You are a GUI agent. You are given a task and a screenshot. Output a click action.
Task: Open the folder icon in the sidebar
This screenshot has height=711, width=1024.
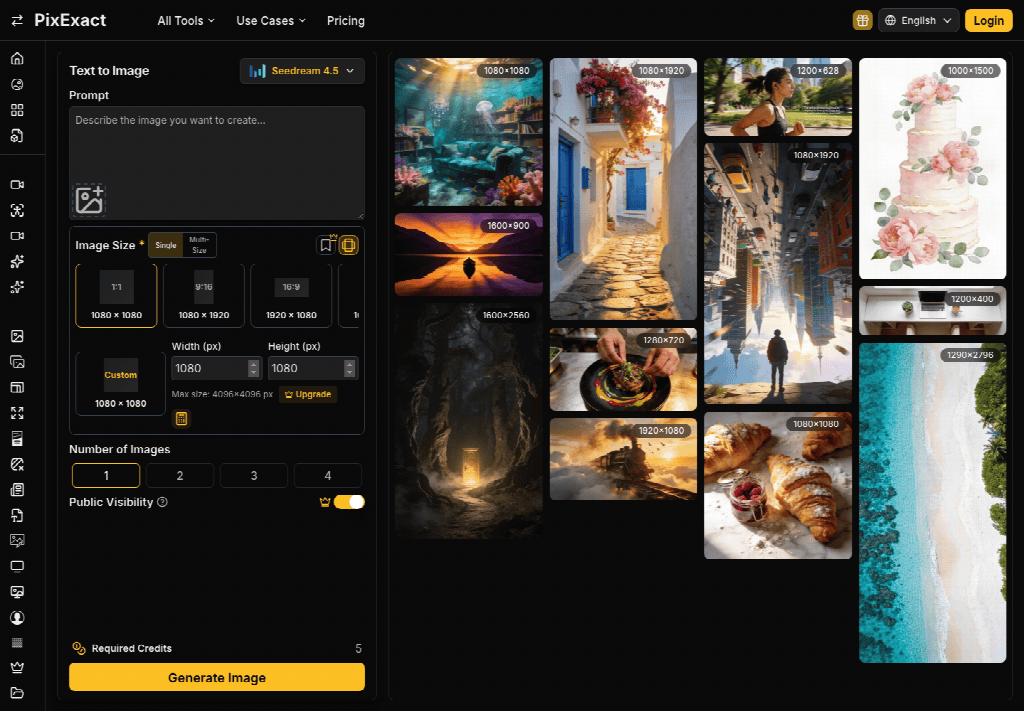point(17,693)
